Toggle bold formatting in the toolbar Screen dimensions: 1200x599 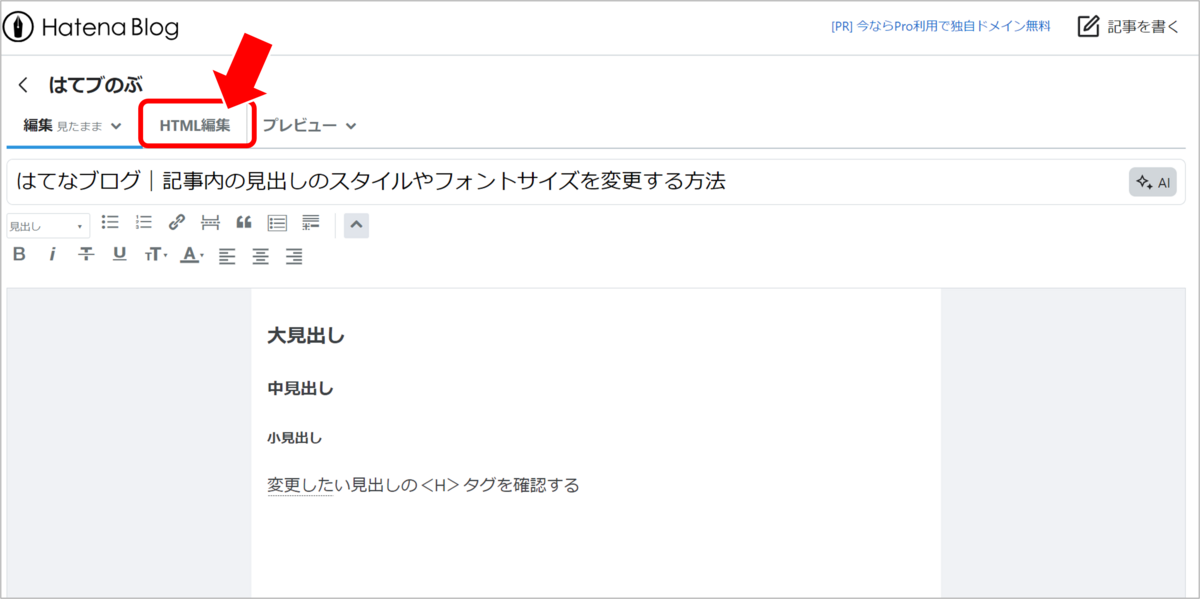coord(19,256)
